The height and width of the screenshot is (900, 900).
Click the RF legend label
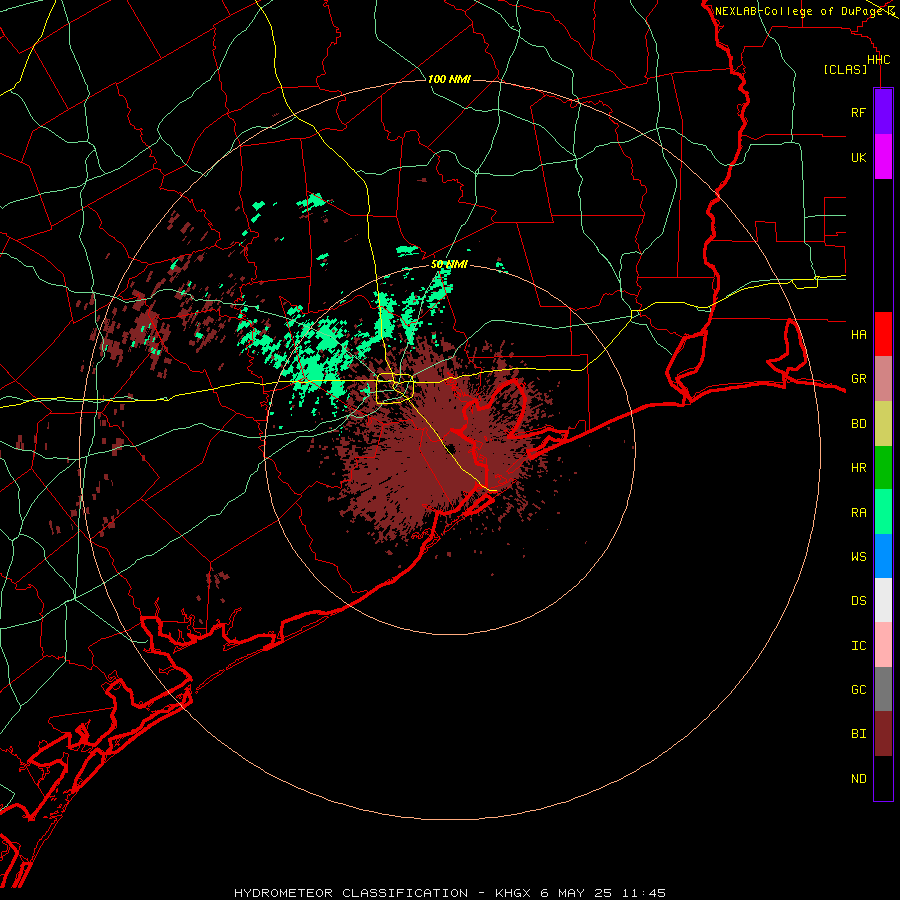859,112
